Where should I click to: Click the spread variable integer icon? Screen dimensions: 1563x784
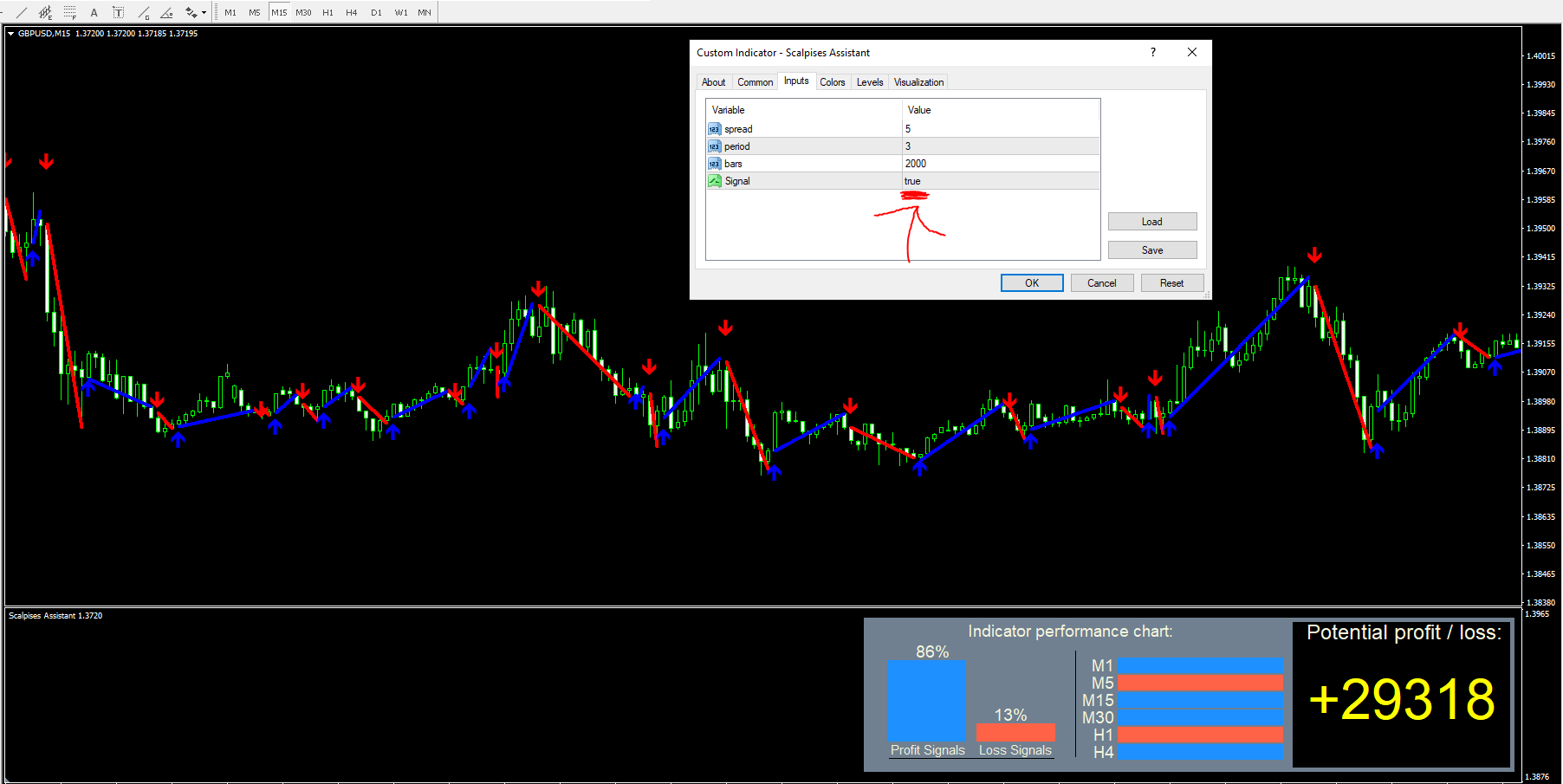coord(715,129)
